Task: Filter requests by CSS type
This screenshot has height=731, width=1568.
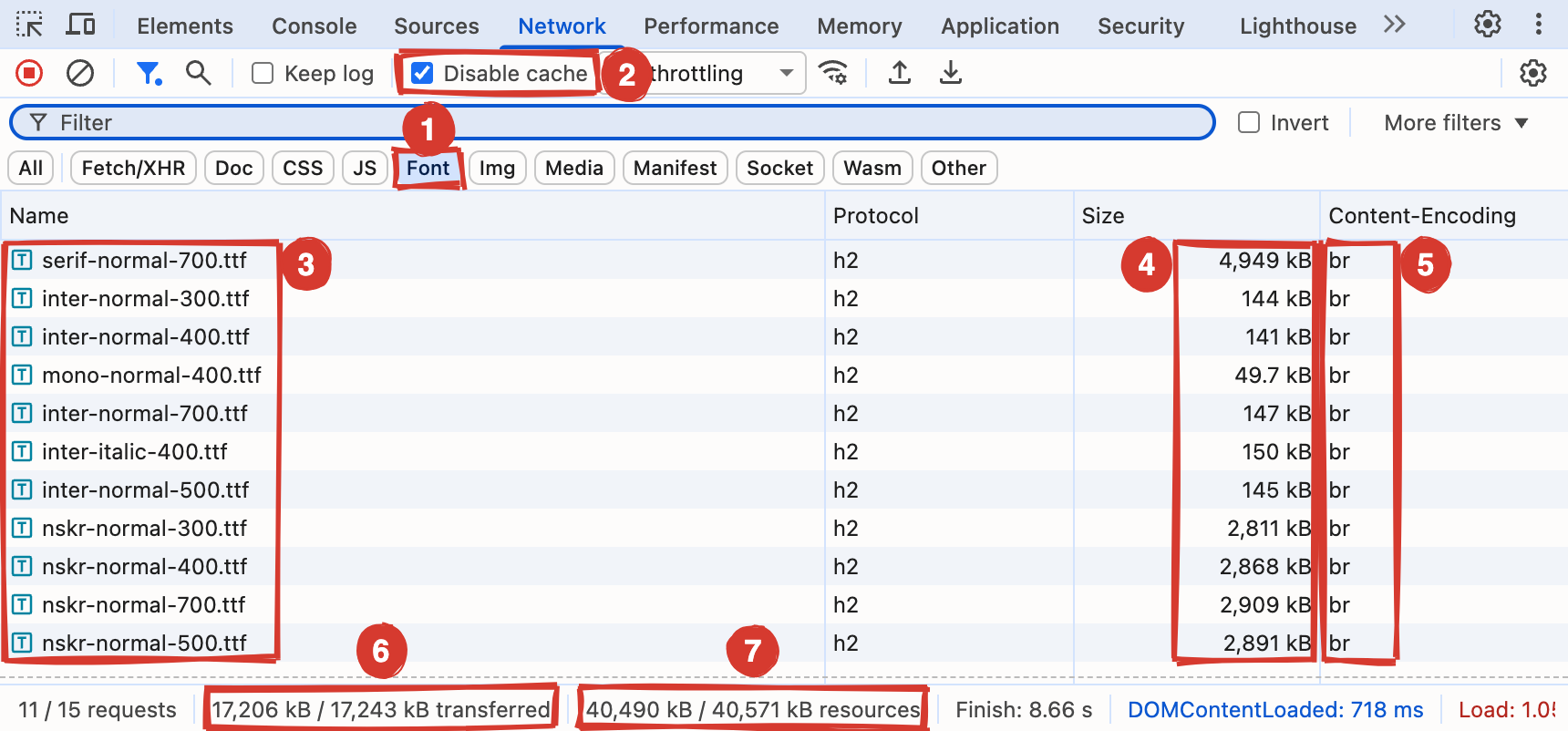Action: coord(303,168)
